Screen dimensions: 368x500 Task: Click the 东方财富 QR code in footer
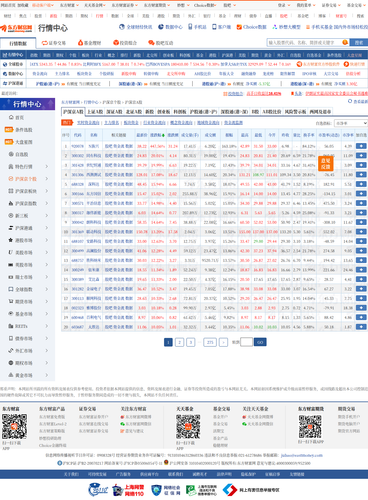point(14,426)
